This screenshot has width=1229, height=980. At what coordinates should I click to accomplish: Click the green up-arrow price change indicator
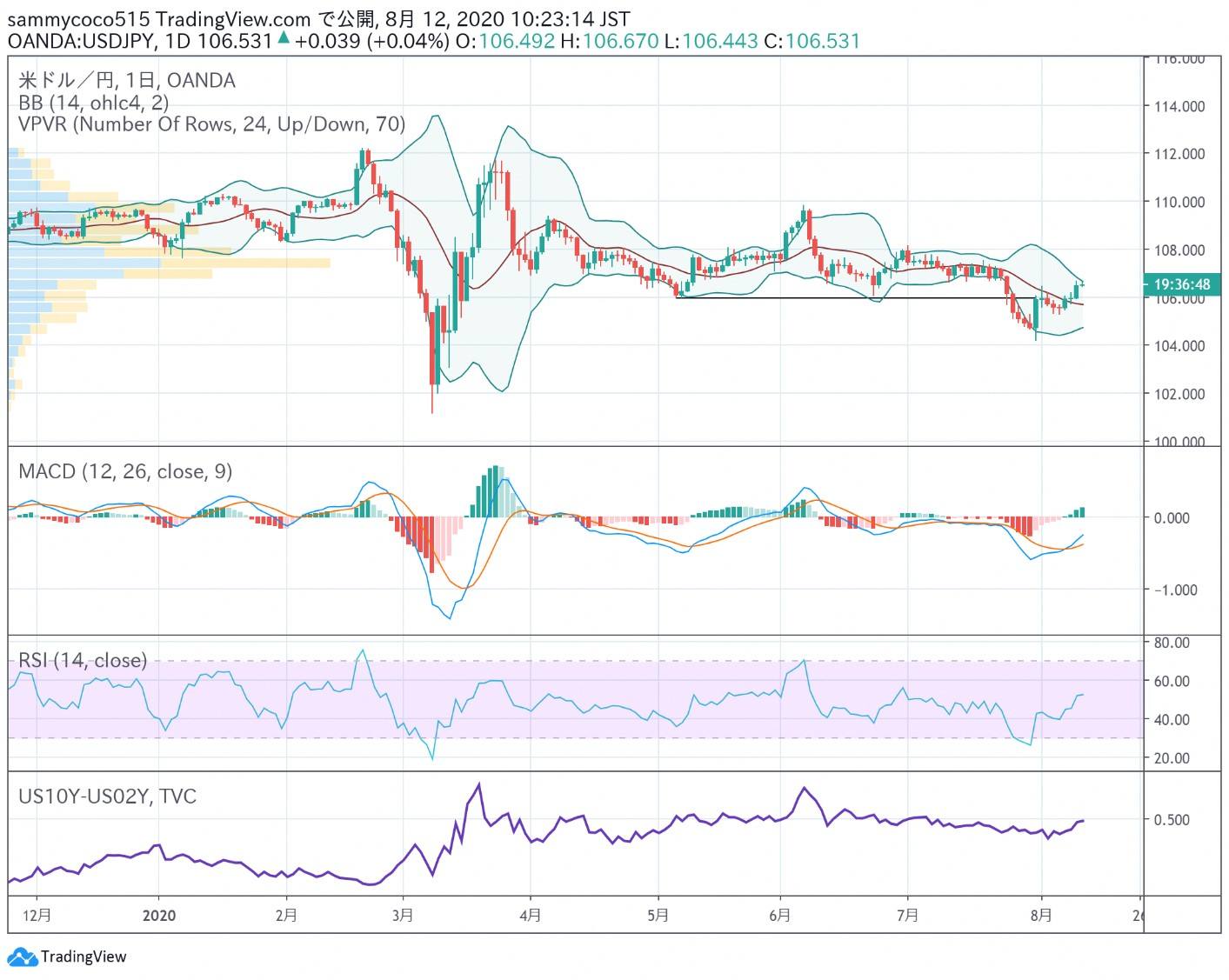click(x=284, y=38)
